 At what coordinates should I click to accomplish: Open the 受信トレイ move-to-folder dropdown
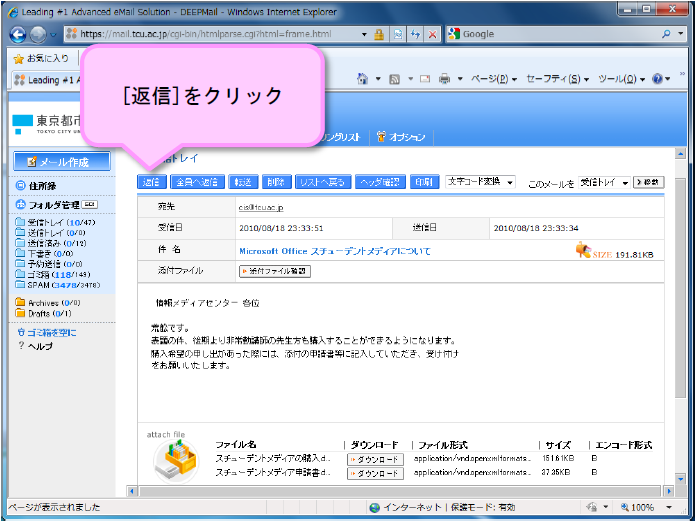coord(605,182)
